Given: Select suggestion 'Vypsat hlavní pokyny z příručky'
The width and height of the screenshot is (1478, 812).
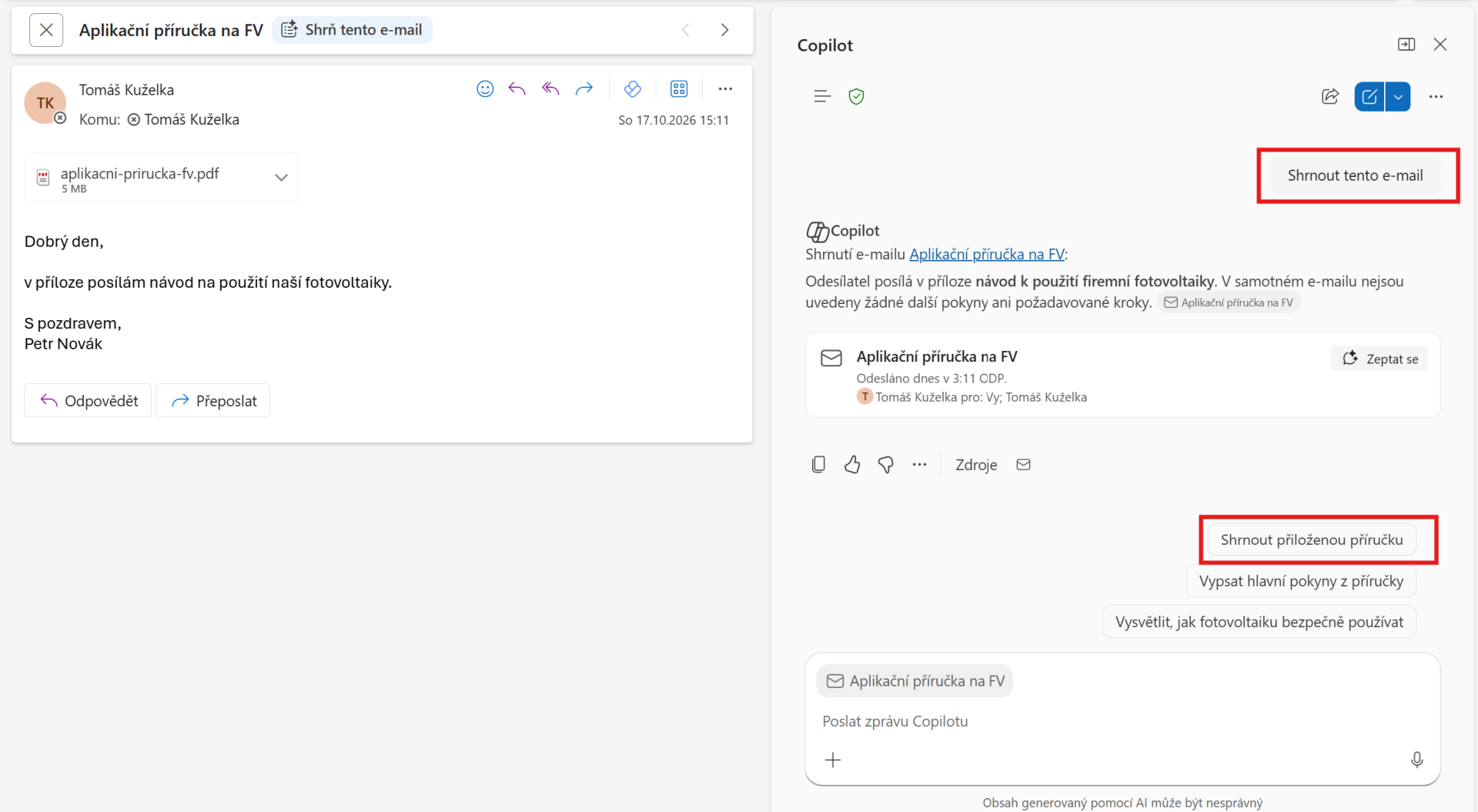Looking at the screenshot, I should click(x=1301, y=581).
